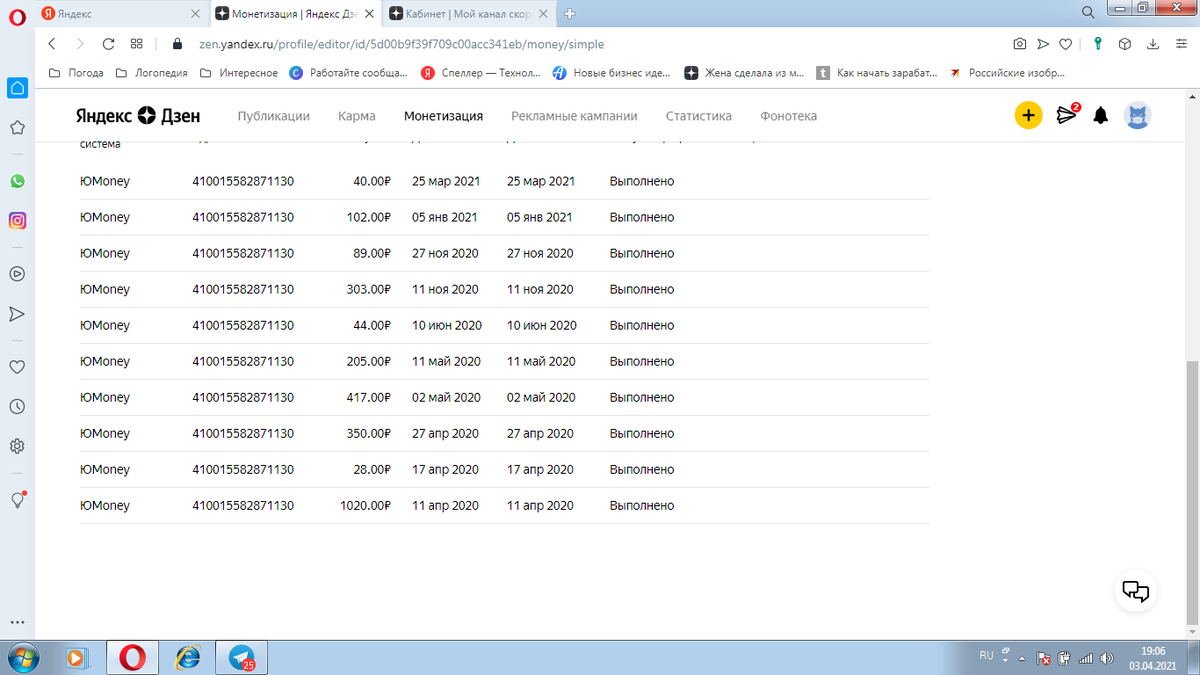The height and width of the screenshot is (675, 1200).
Task: Open the Фонотека section
Action: 788,116
